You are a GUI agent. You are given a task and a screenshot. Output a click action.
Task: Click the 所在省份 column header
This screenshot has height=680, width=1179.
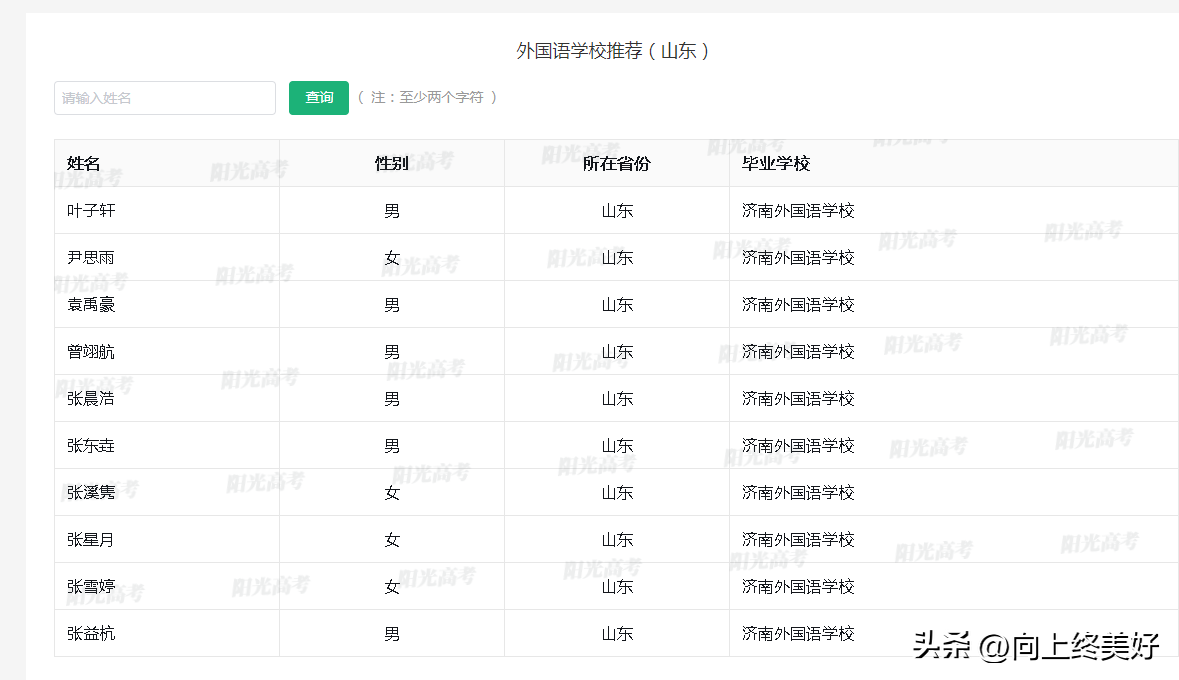point(616,163)
